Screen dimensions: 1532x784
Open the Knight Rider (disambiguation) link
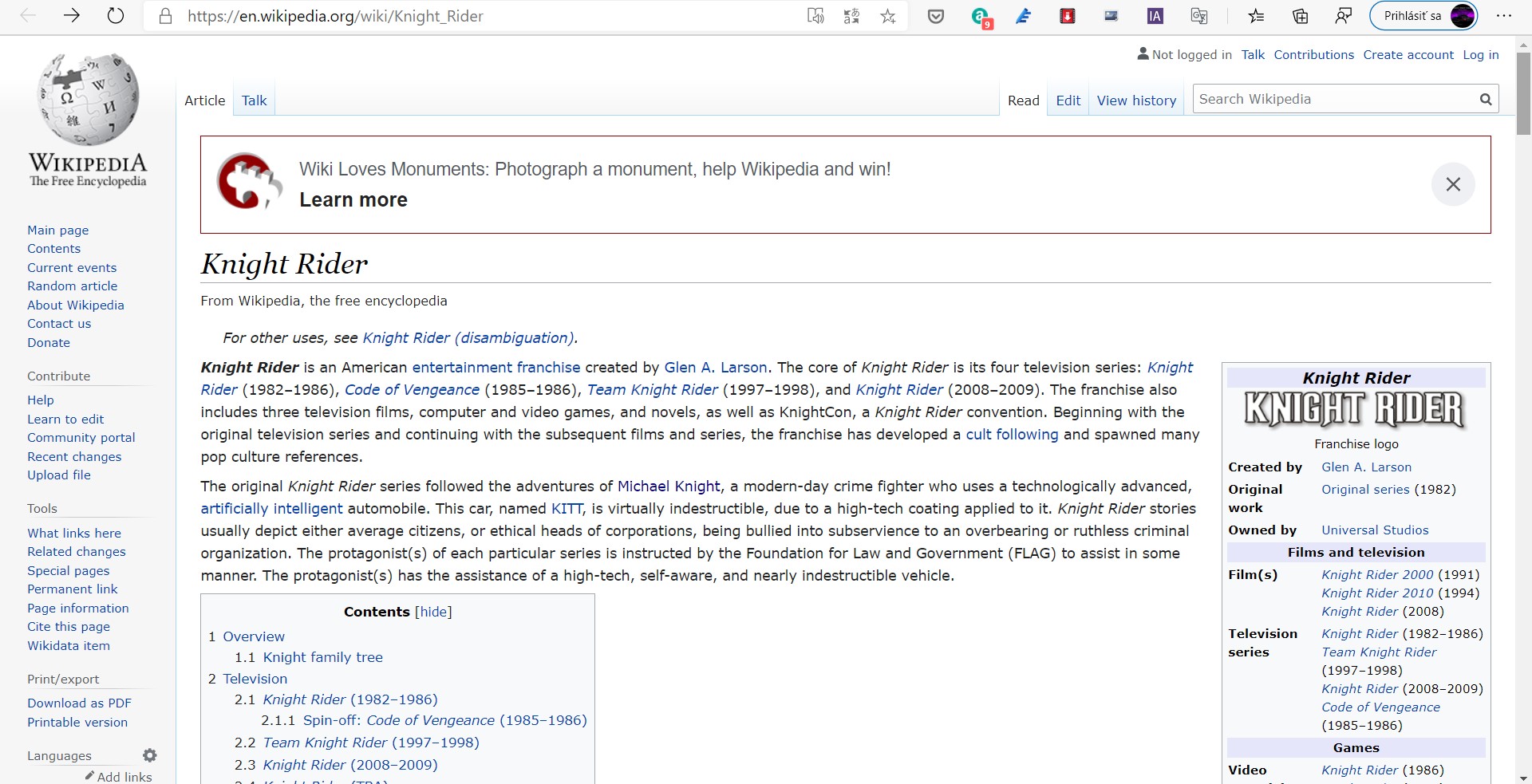[468, 337]
